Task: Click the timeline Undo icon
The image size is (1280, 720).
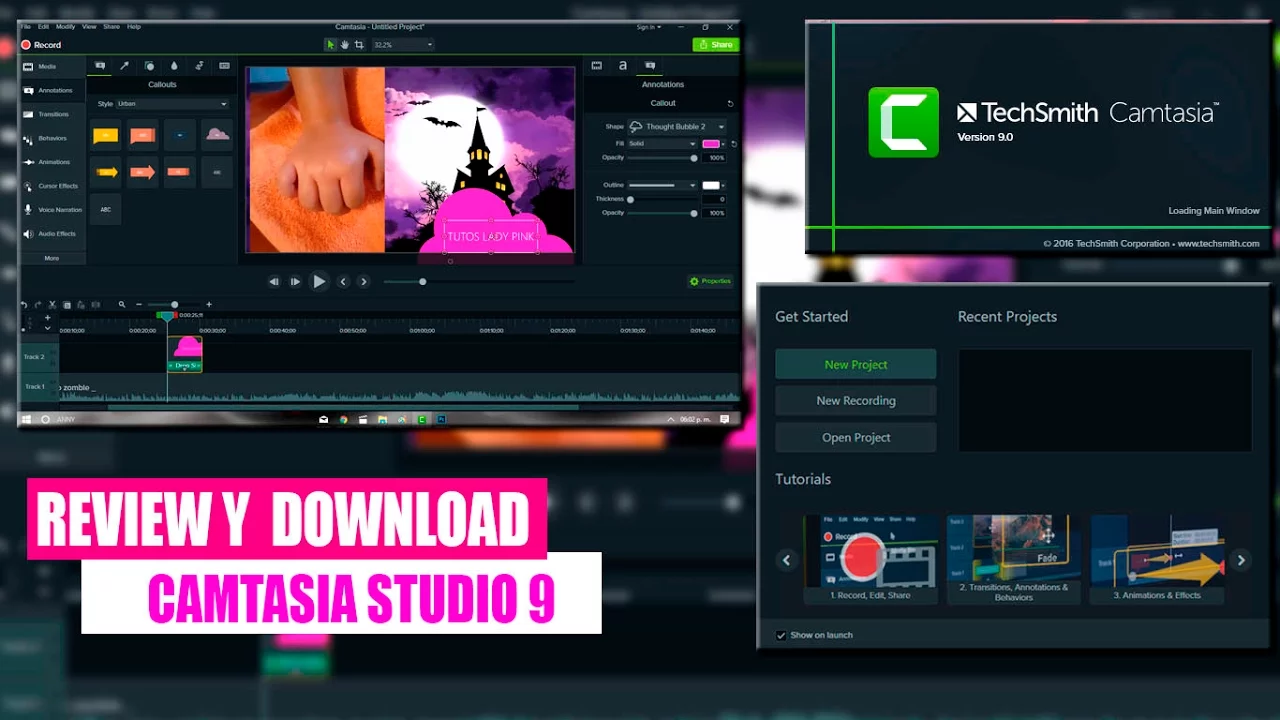Action: 24,304
